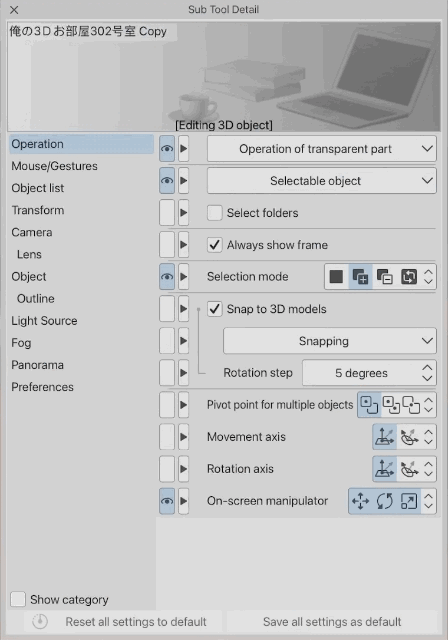Screen dimensions: 448x640
Task: Expand the Snapping dropdown
Action: tap(330, 341)
